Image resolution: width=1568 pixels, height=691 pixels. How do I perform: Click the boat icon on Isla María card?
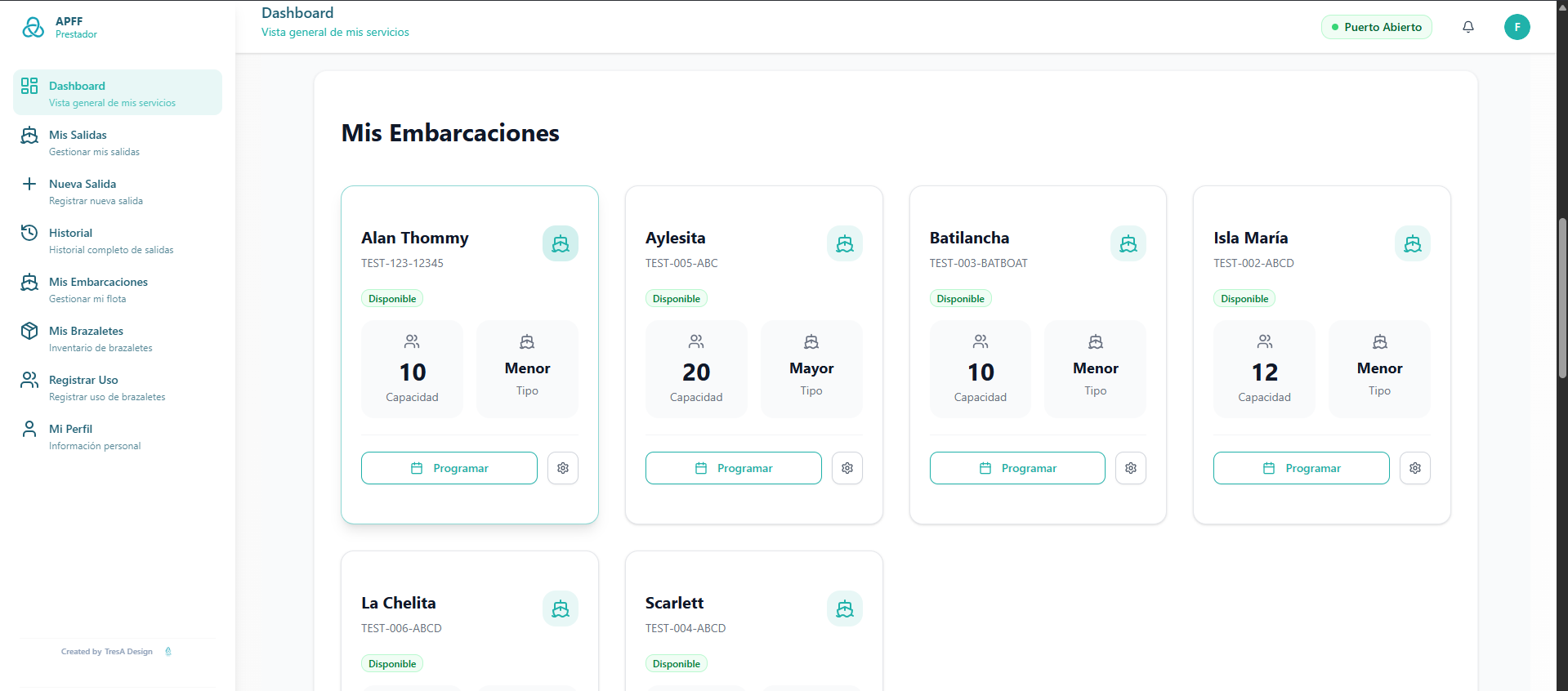pos(1413,243)
